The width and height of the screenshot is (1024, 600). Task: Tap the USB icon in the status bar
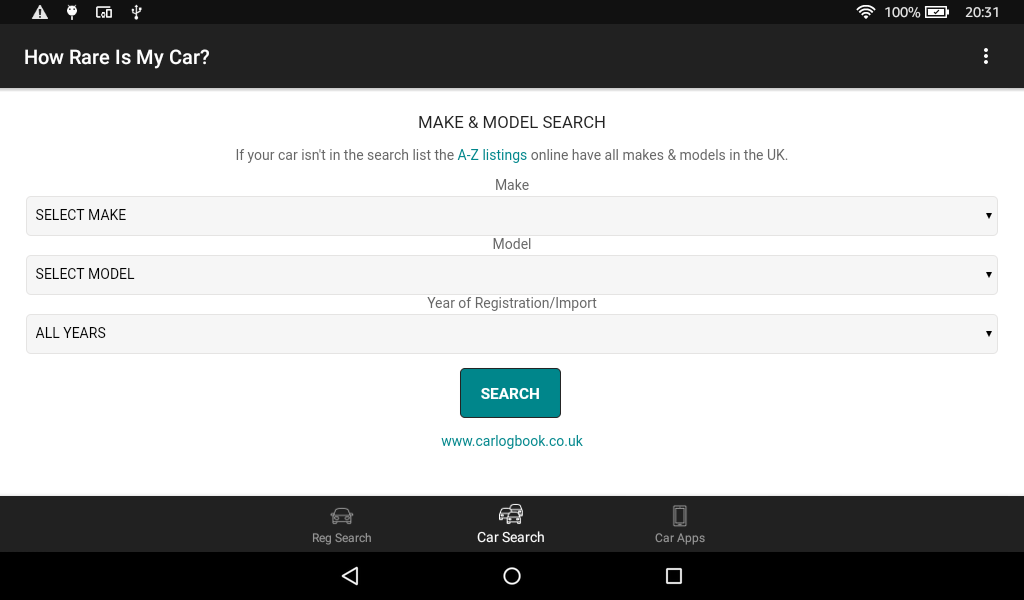135,12
